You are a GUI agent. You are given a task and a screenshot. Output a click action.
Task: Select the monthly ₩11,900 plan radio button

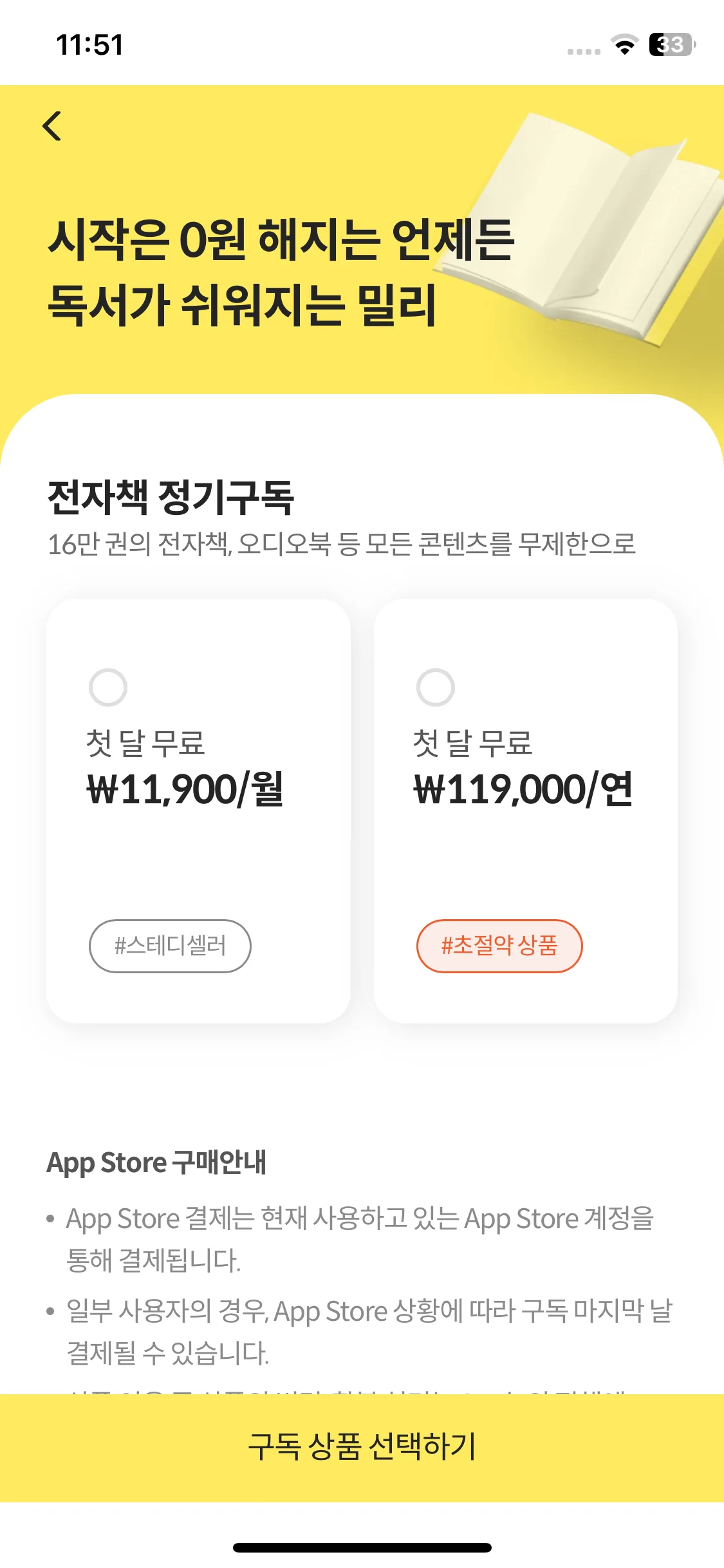(108, 687)
